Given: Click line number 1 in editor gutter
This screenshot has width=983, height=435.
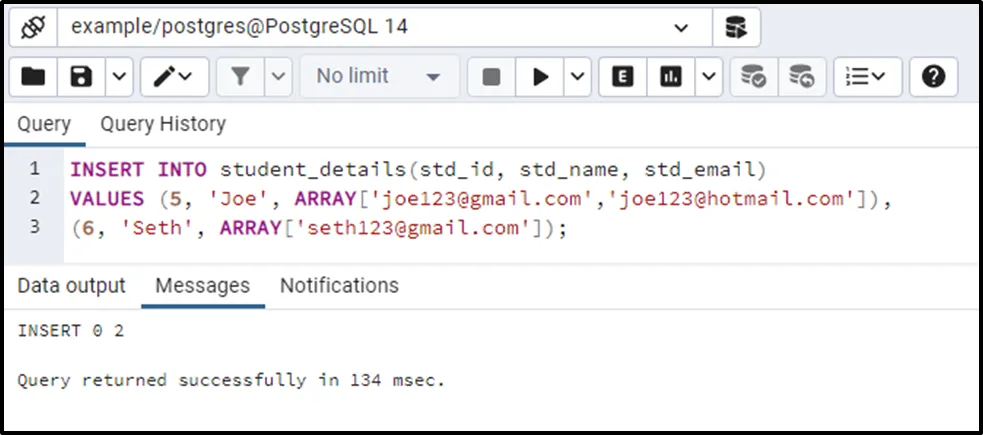Looking at the screenshot, I should coord(34,169).
